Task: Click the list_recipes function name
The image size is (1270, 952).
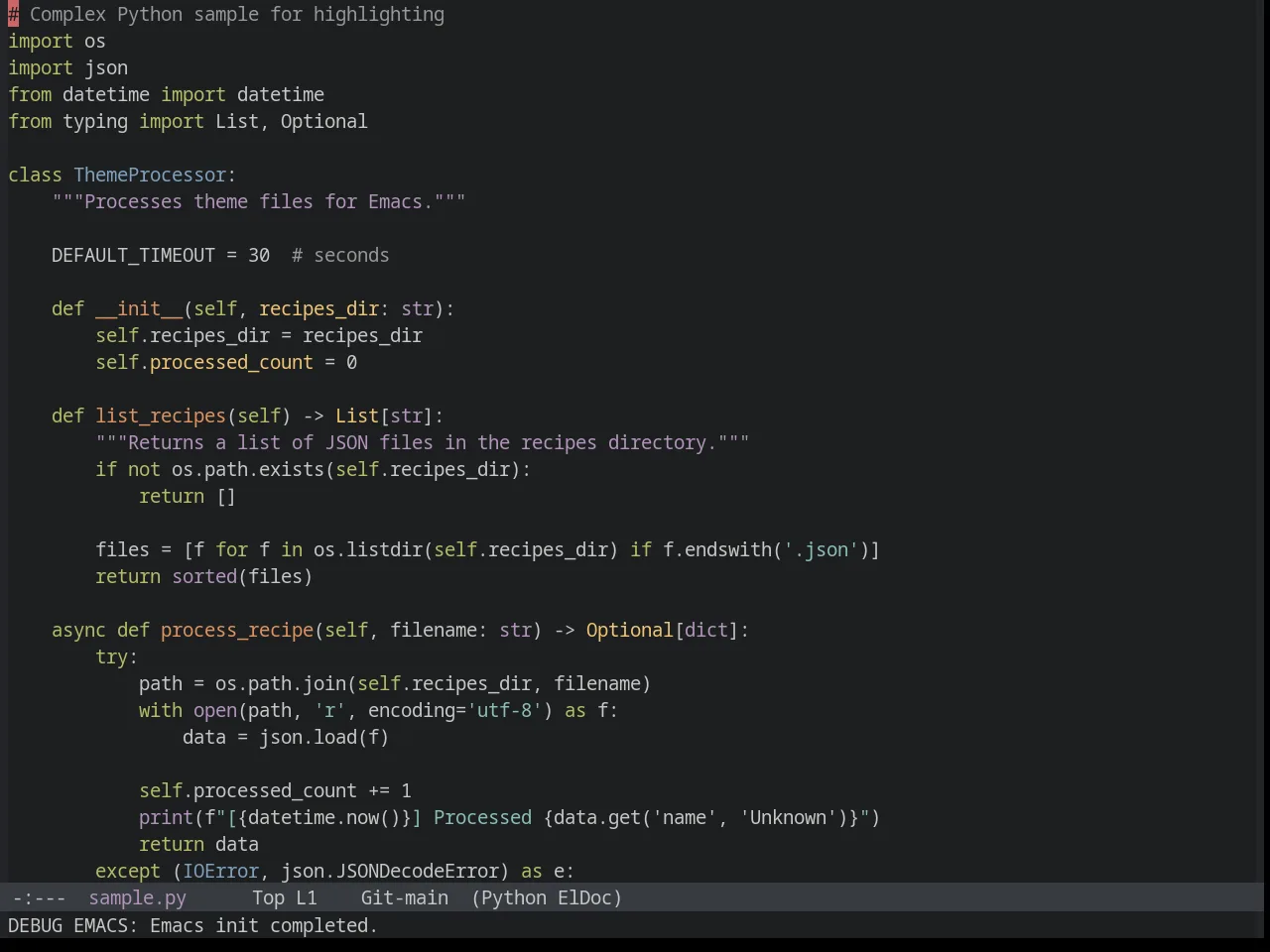Action: pyautogui.click(x=161, y=416)
